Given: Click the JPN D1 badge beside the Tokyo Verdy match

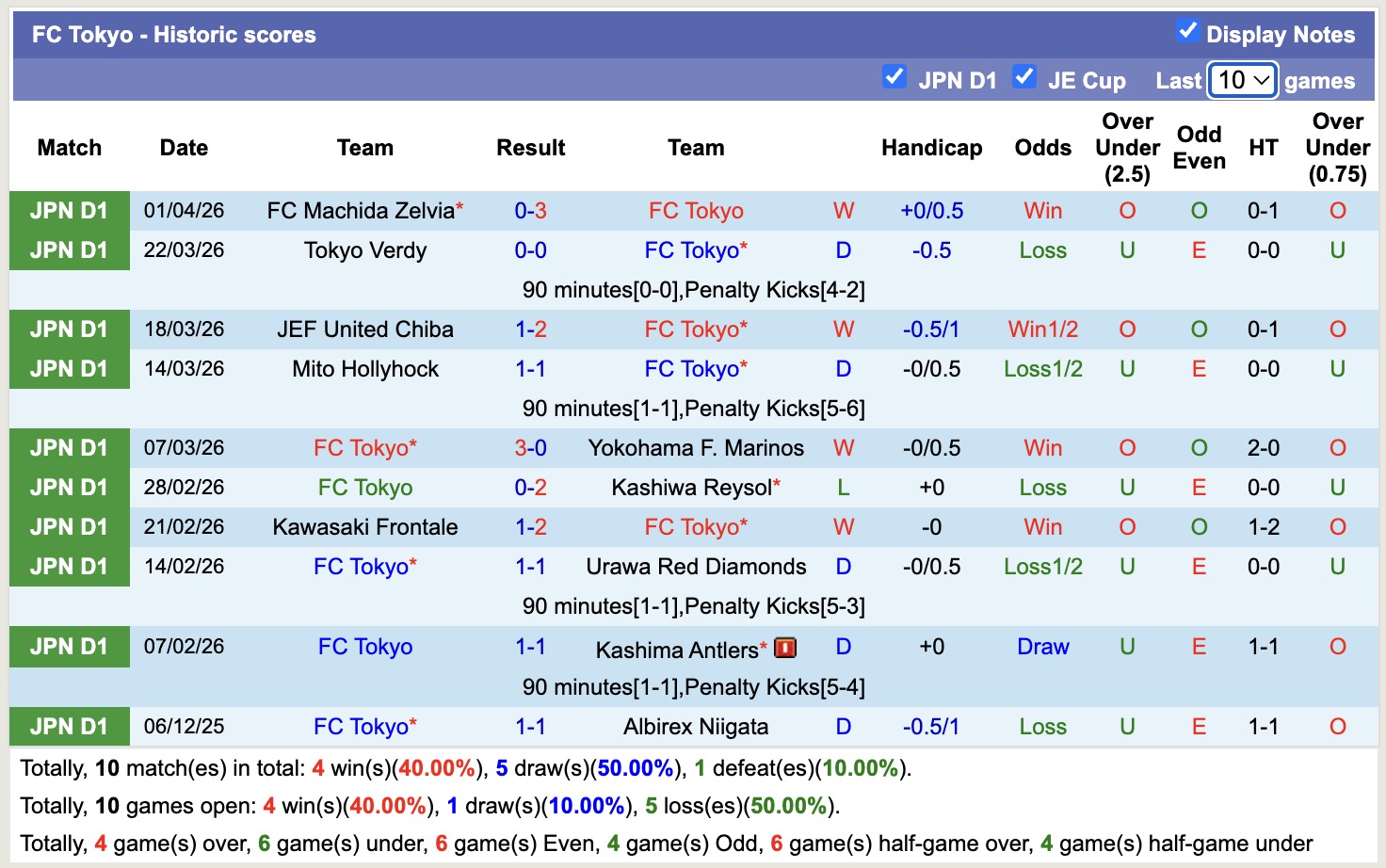Looking at the screenshot, I should click(69, 250).
